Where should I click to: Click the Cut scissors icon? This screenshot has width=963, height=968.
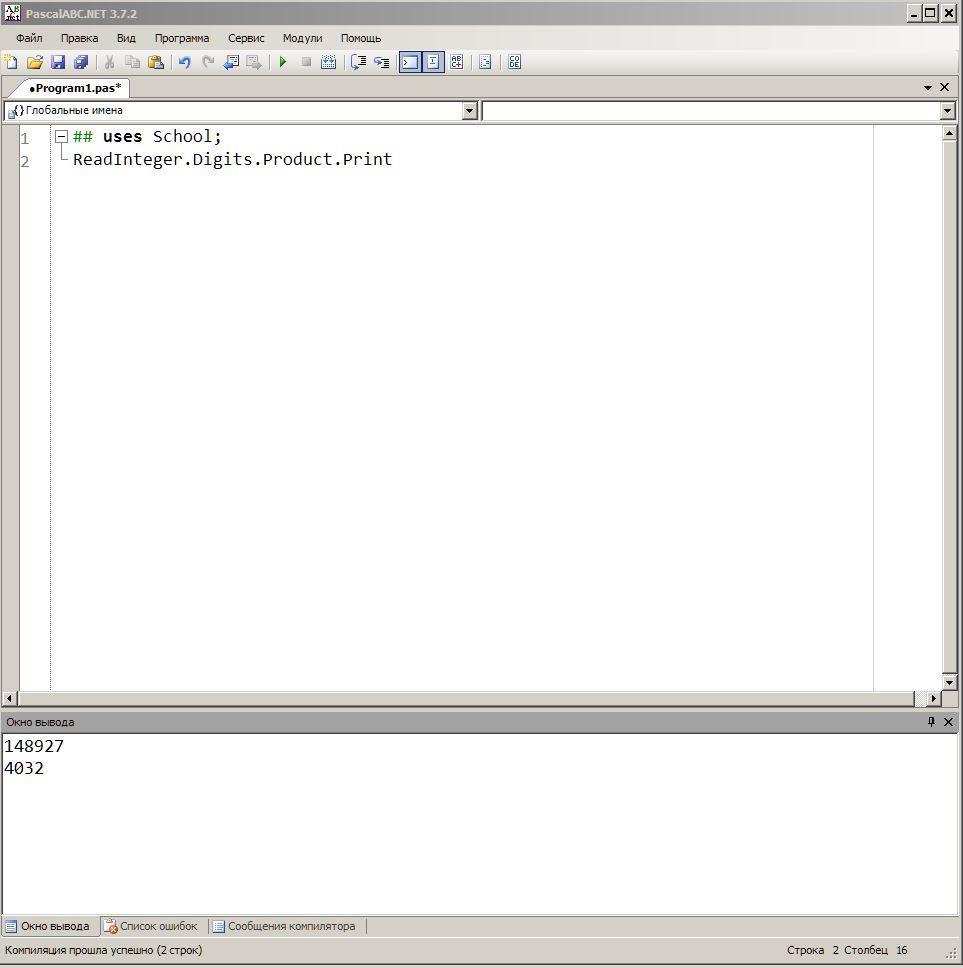tap(109, 62)
